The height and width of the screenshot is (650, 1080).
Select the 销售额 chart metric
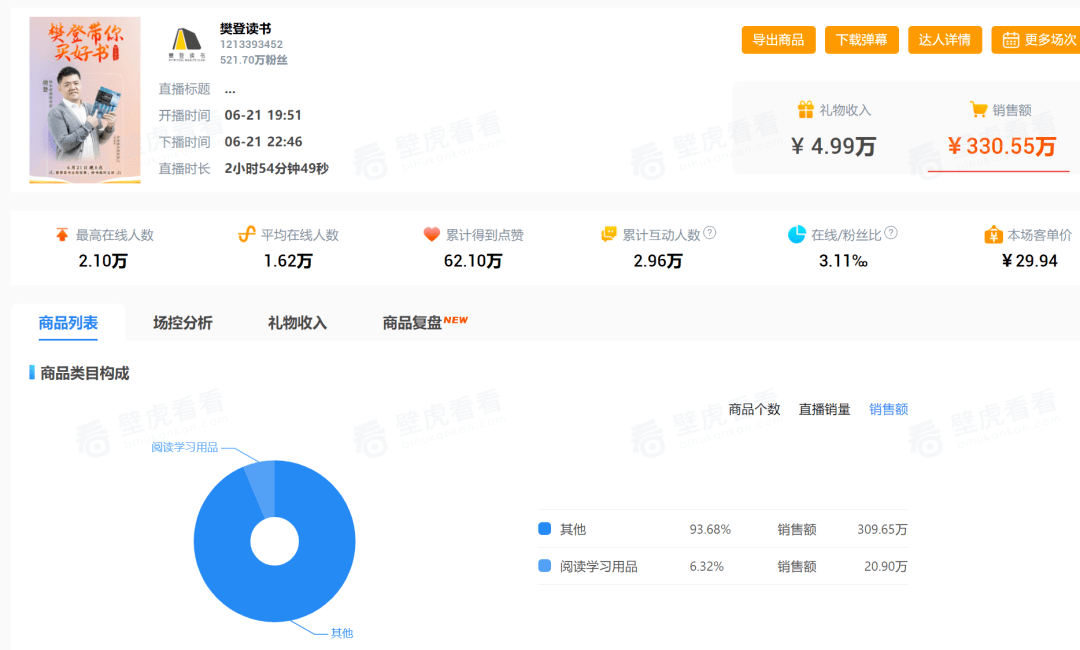tap(888, 409)
